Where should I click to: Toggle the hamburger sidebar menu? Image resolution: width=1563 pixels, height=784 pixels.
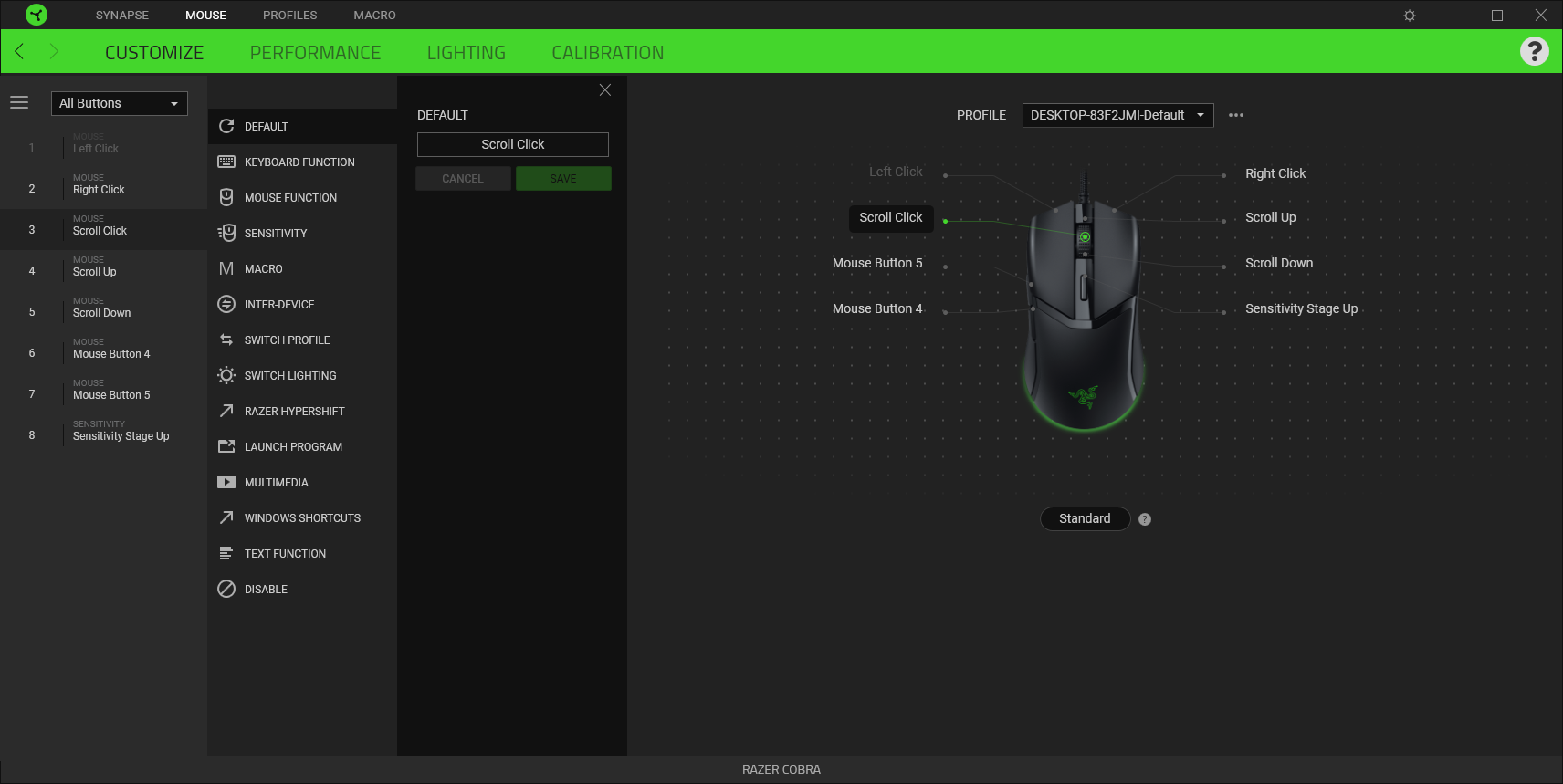tap(19, 103)
